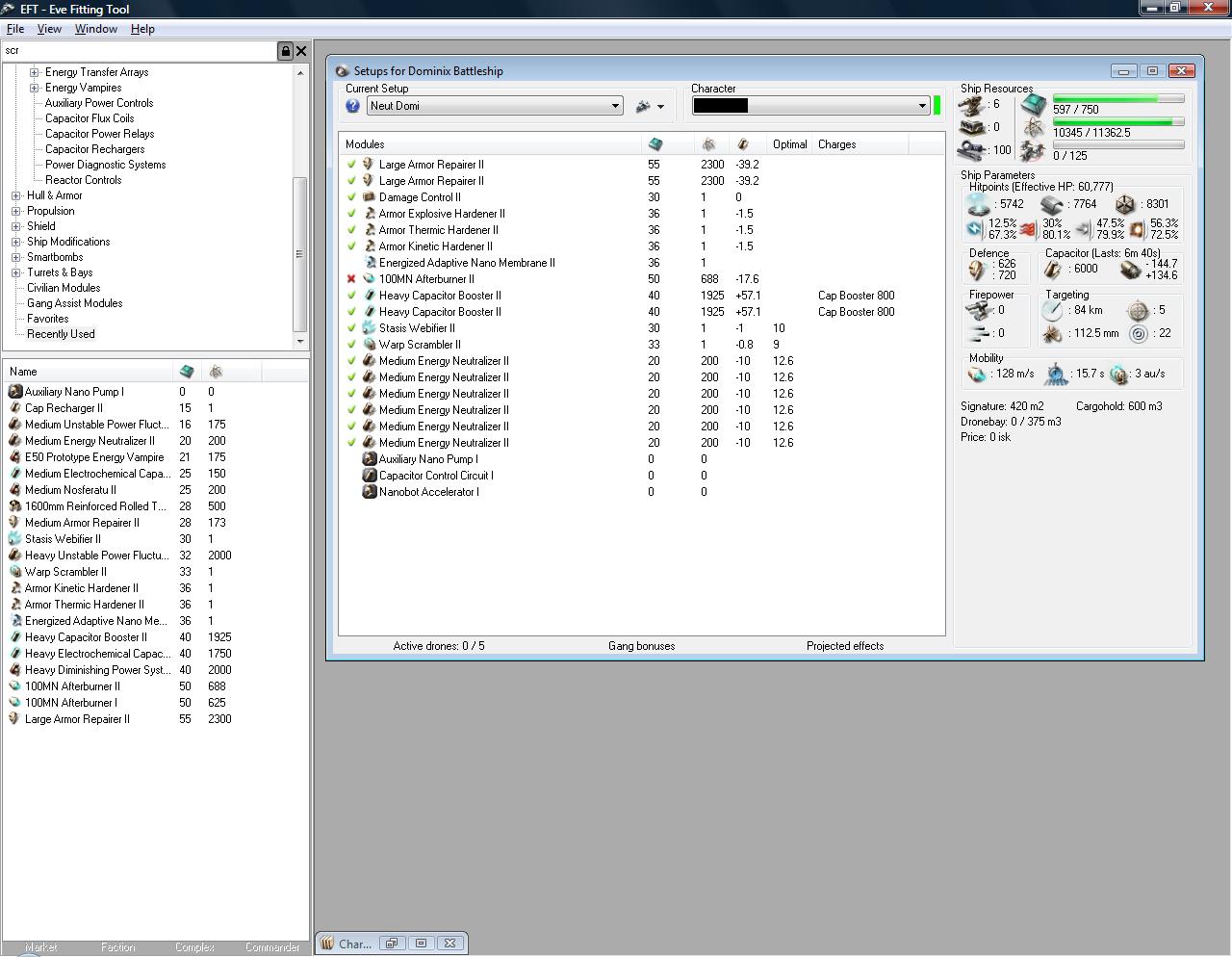Click the capacitor capacity icon showing 6000
The width and height of the screenshot is (1232, 957).
[1054, 270]
